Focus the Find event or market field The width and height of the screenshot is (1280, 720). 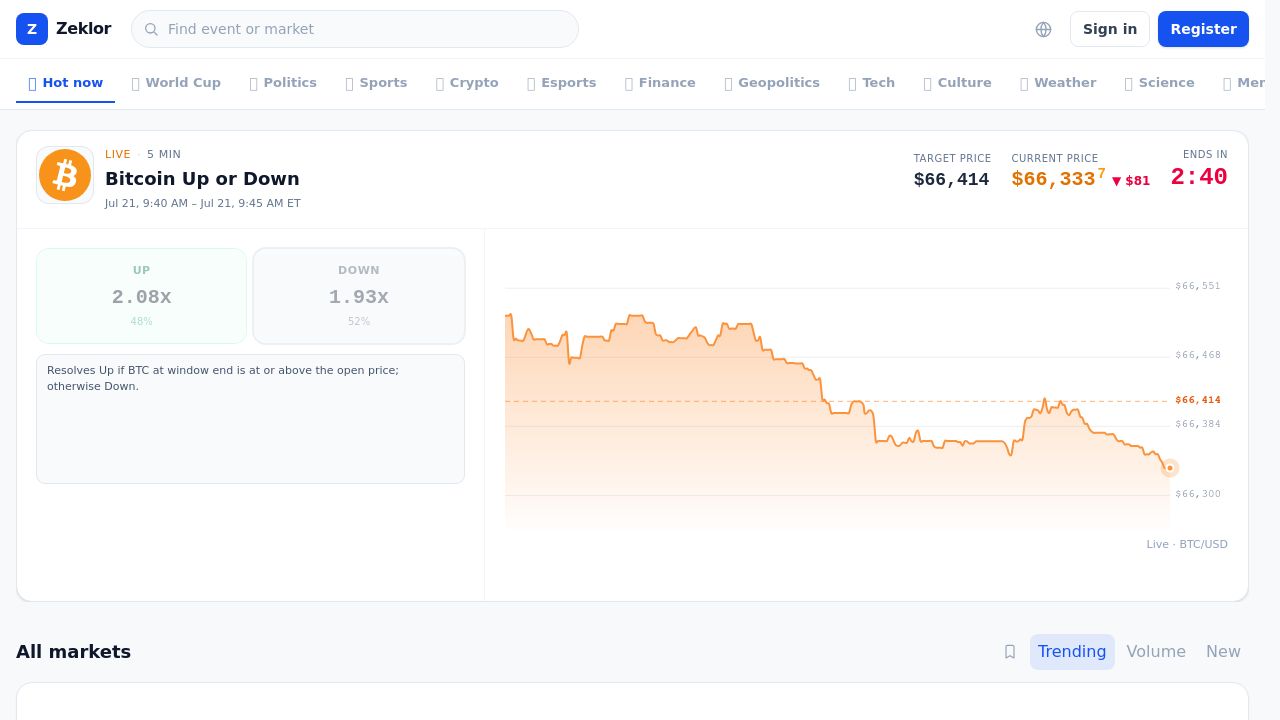coord(355,29)
